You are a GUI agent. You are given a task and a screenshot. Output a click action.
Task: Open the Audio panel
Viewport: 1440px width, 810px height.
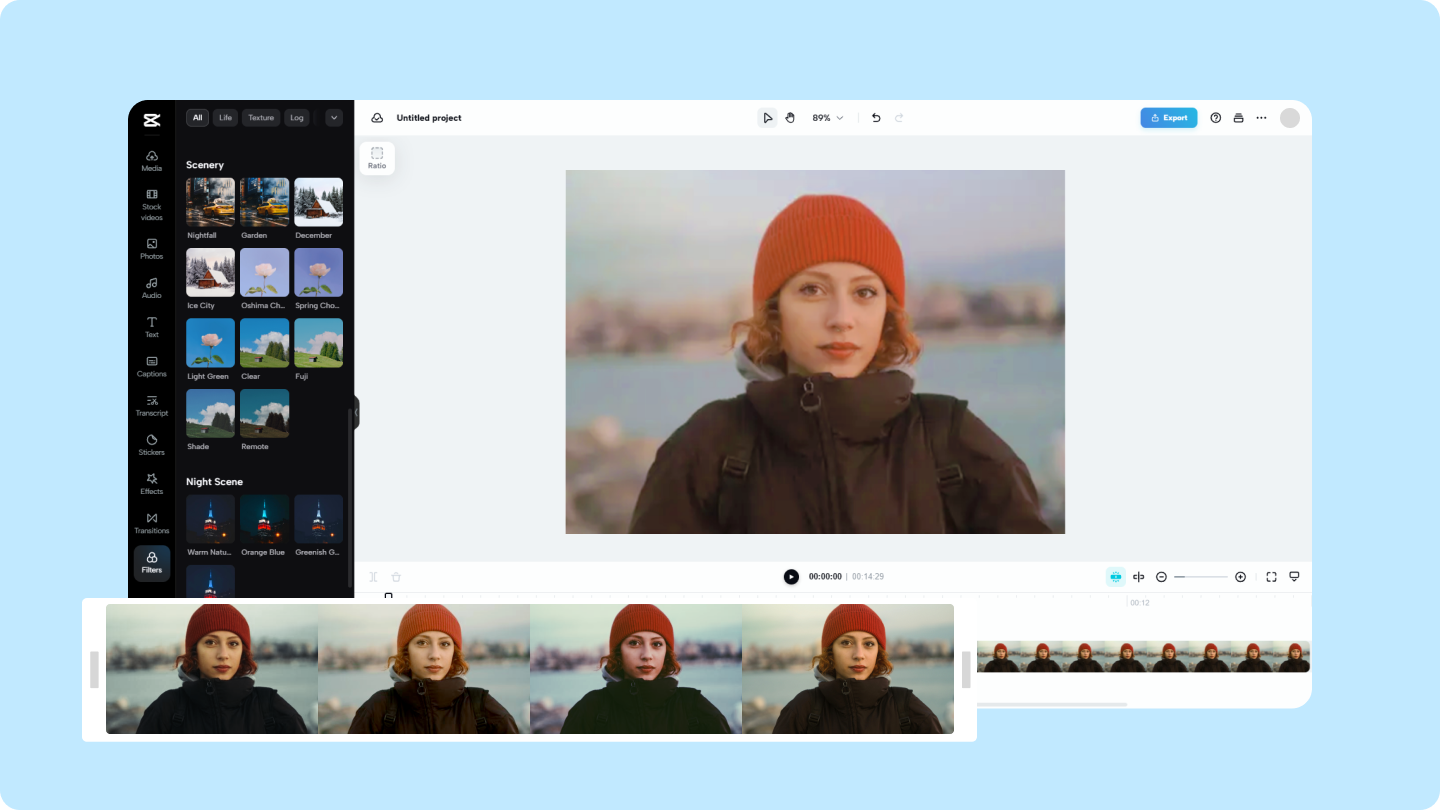pos(152,288)
